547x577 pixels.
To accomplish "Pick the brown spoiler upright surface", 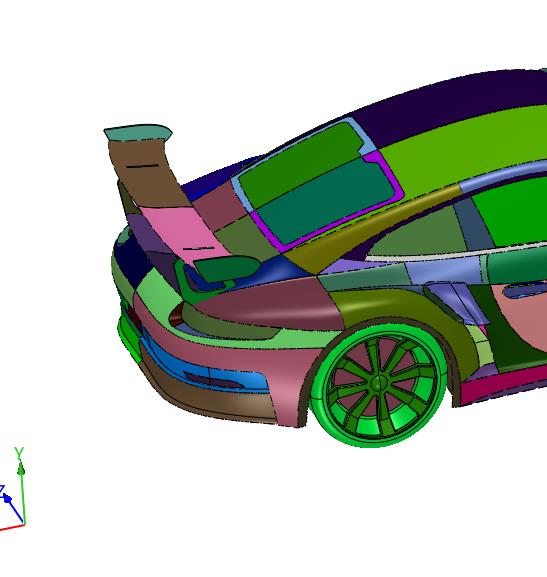I will pyautogui.click(x=147, y=173).
